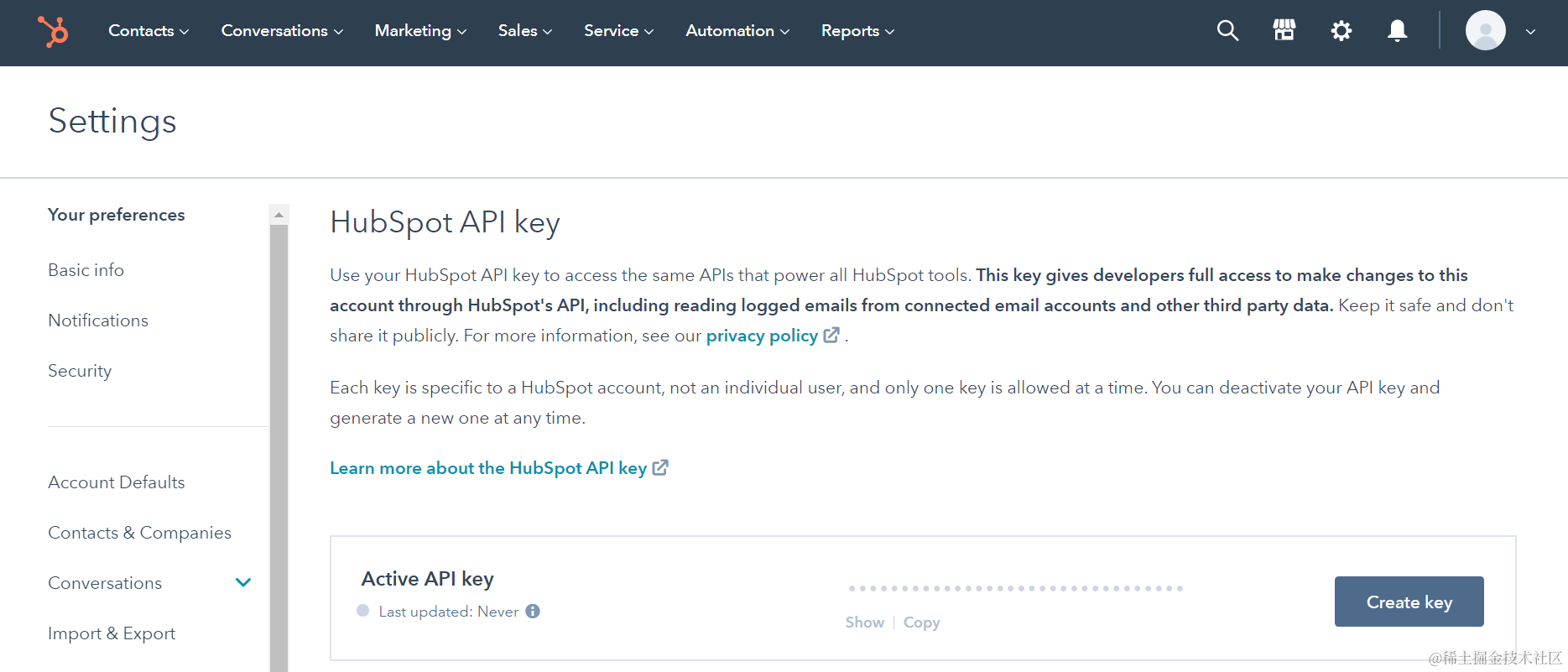Image resolution: width=1568 pixels, height=672 pixels.
Task: Expand the Conversations sidebar chevron
Action: point(243,583)
